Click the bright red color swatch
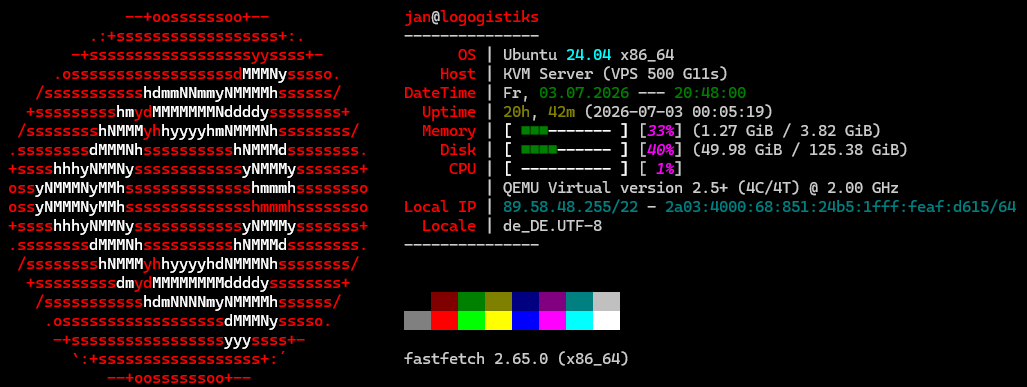The width and height of the screenshot is (1027, 387). point(444,320)
